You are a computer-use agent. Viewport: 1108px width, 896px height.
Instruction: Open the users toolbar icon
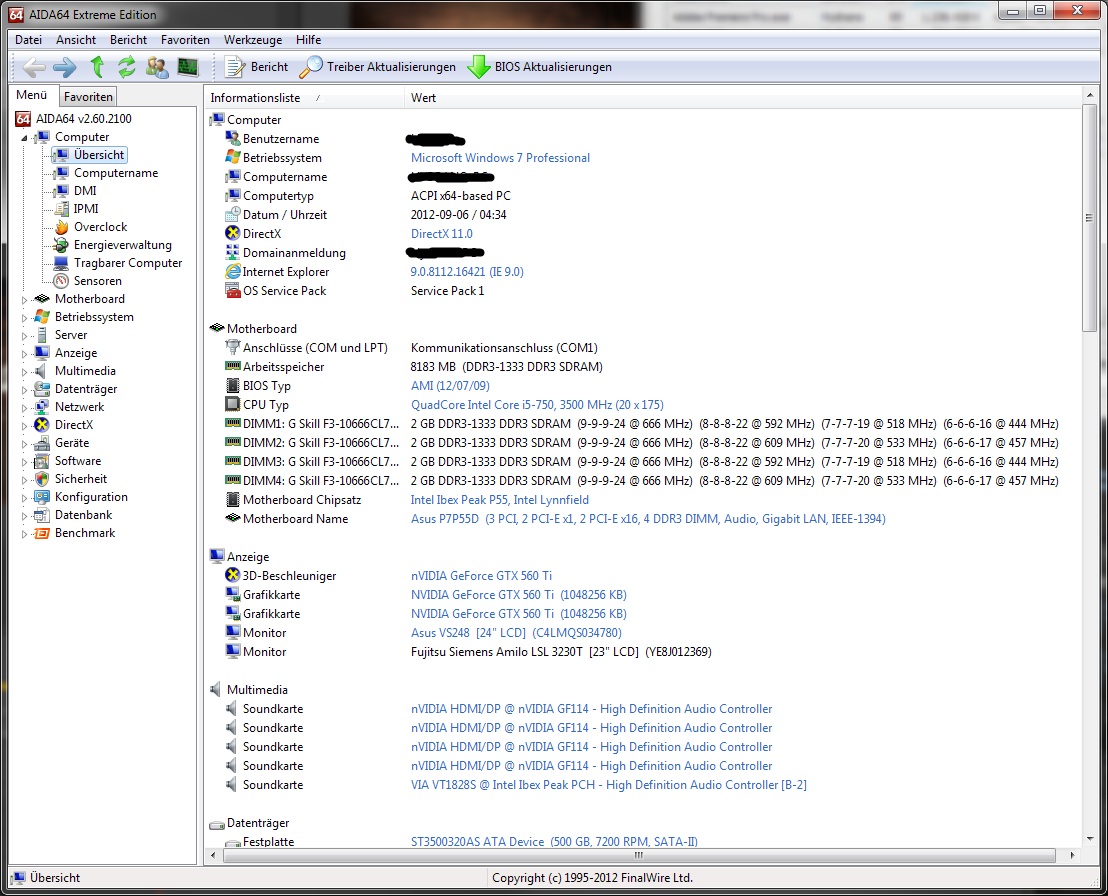click(x=157, y=67)
